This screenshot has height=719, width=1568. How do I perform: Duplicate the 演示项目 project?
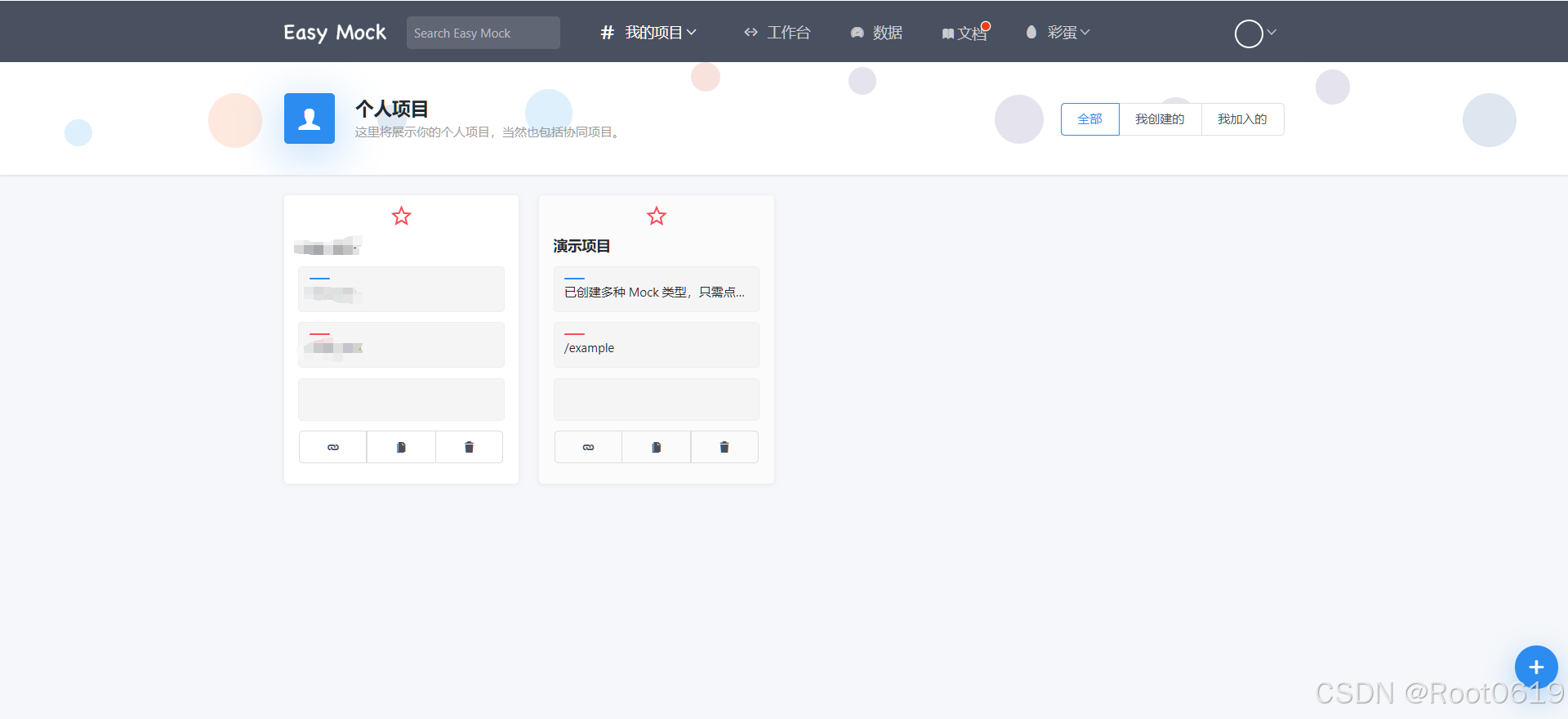(x=657, y=447)
